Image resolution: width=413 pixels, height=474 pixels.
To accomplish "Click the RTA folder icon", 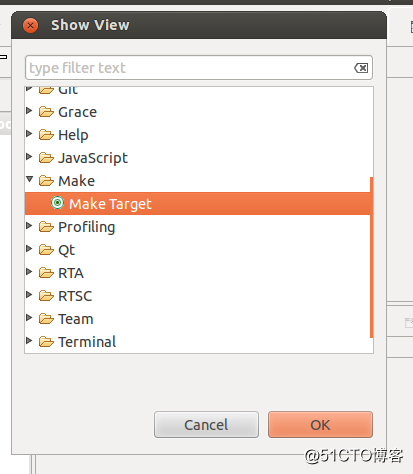I will [x=46, y=273].
